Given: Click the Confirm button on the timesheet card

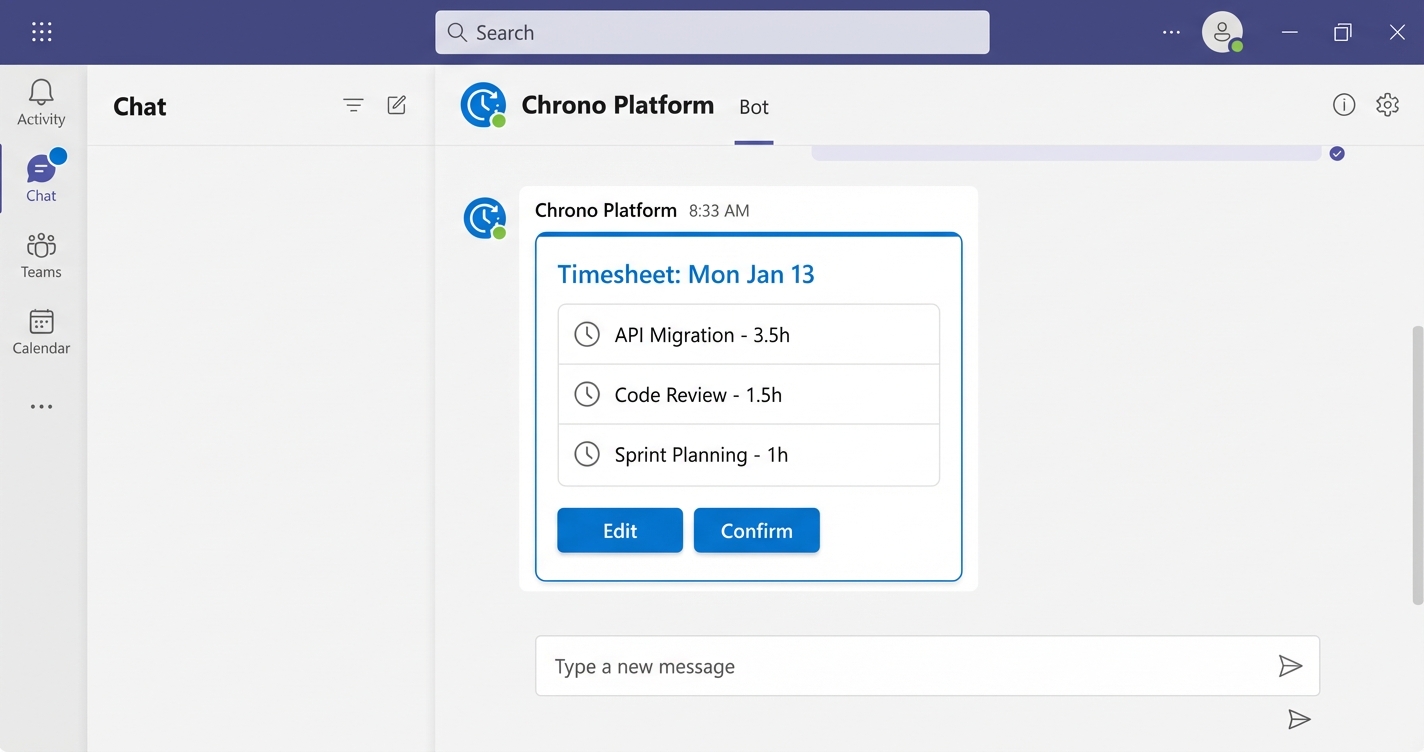Looking at the screenshot, I should coord(756,530).
